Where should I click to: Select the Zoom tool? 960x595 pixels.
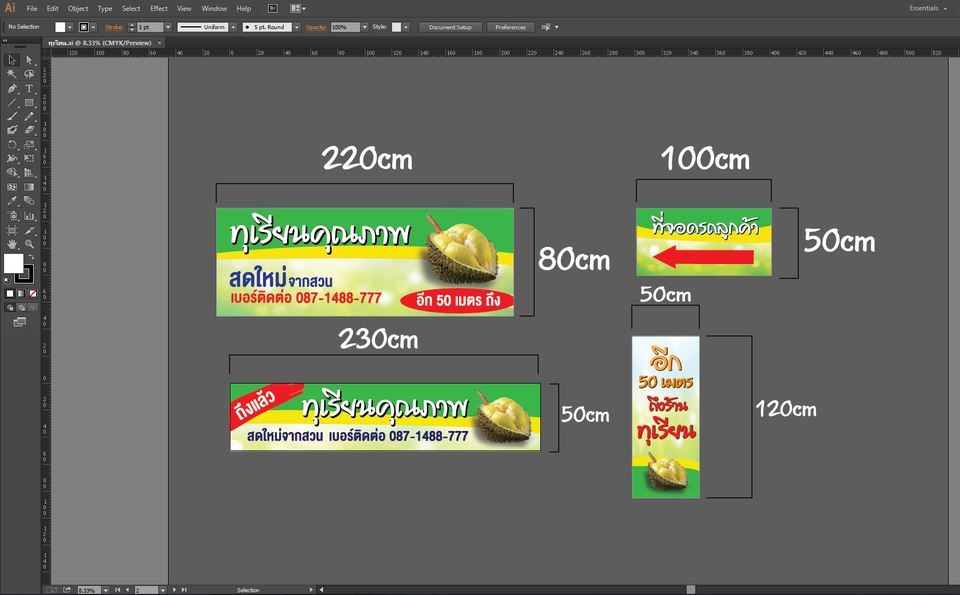pos(29,243)
